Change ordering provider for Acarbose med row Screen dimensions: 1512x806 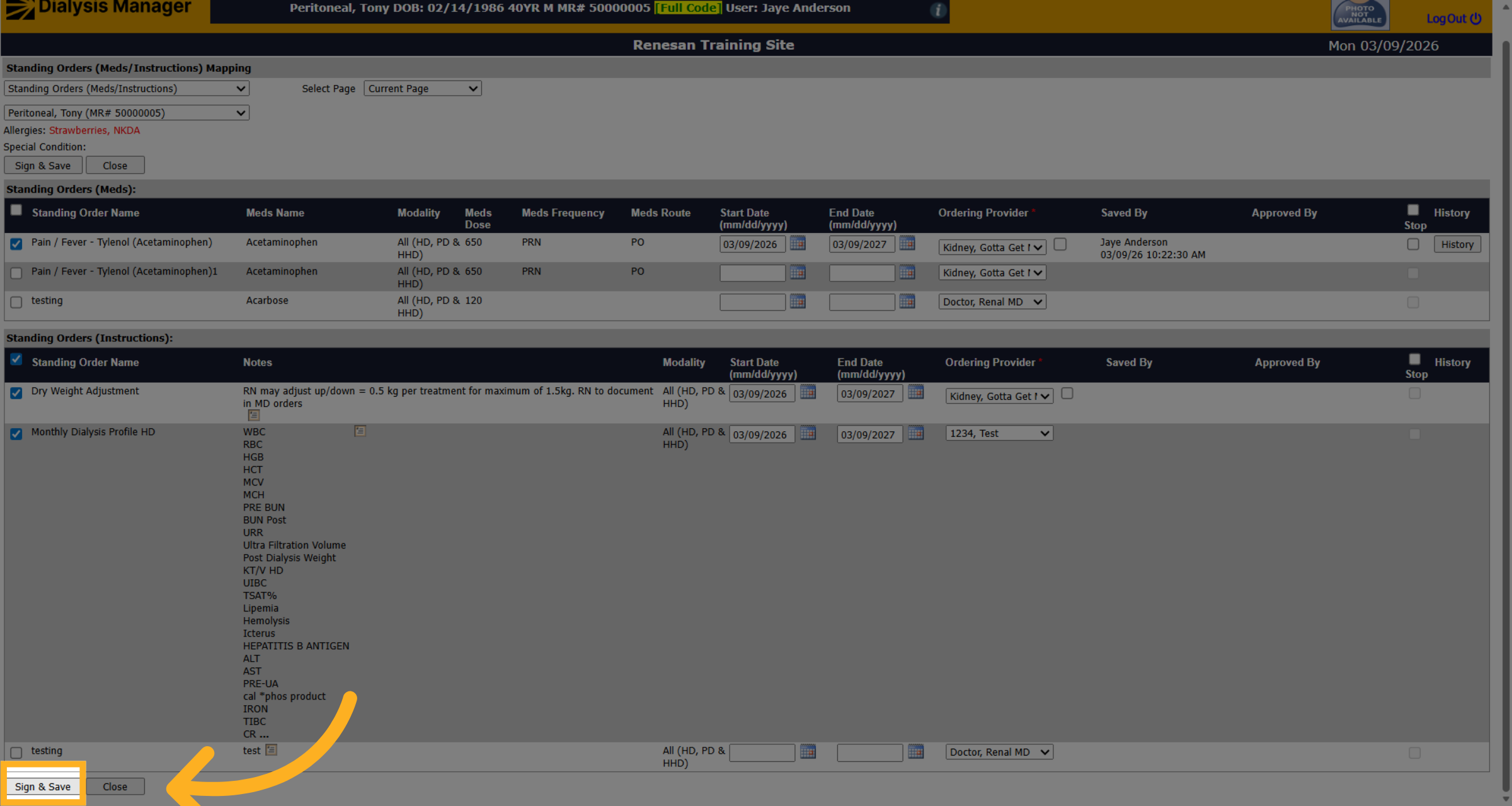click(x=992, y=302)
